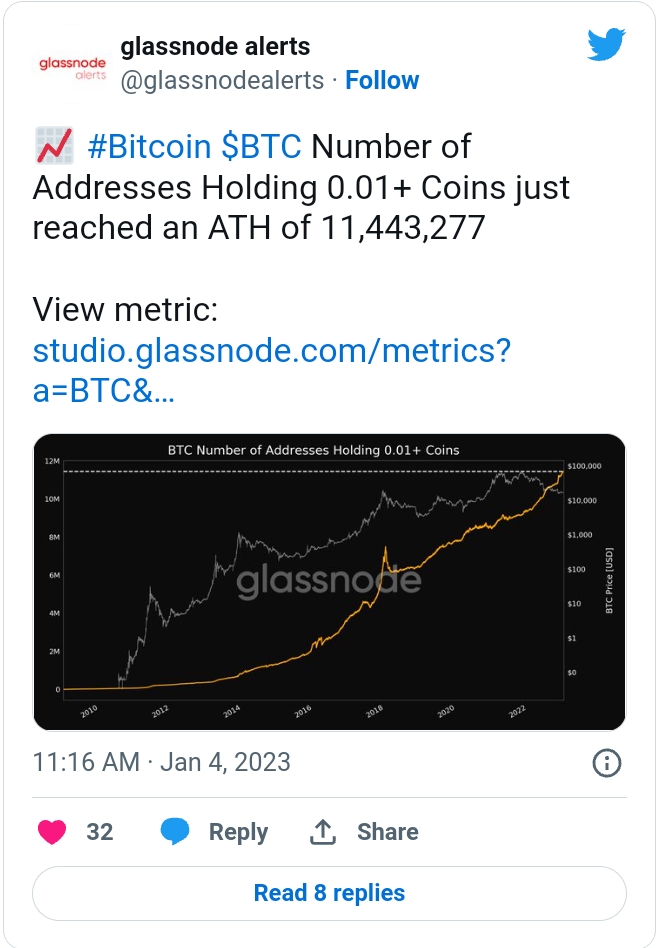This screenshot has height=948, width=659.
Task: Click the Reply text label
Action: tap(238, 832)
